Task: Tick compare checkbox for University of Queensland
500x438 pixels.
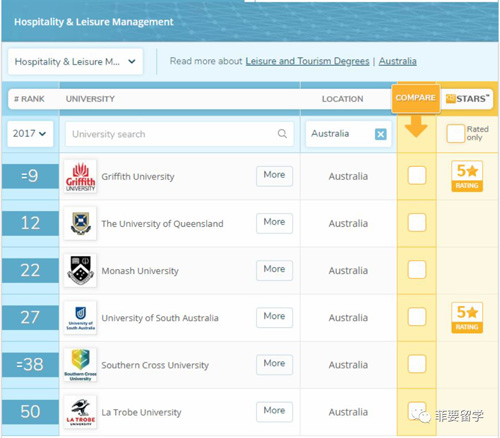Action: coord(417,222)
